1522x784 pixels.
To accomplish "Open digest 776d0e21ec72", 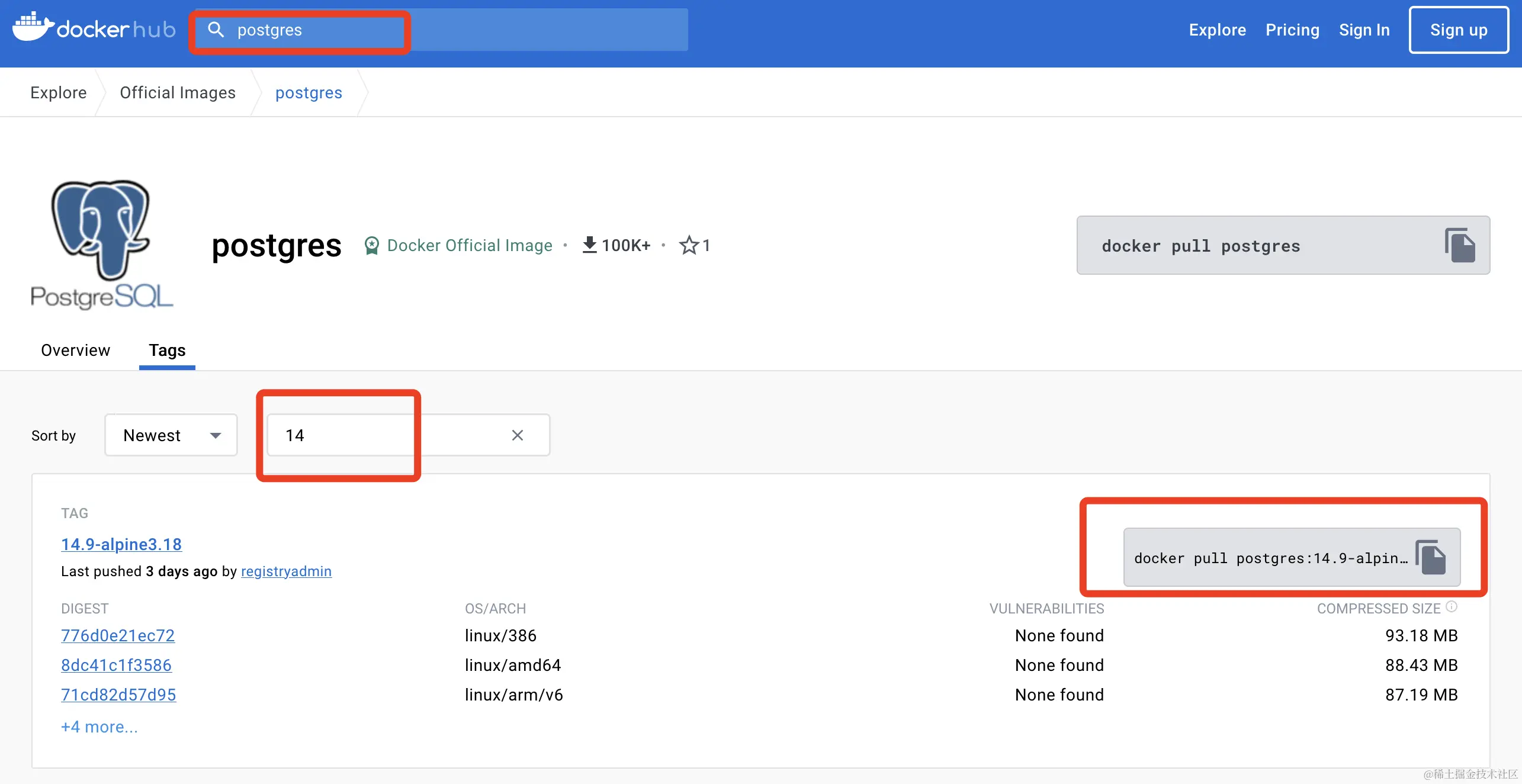I will pos(118,635).
